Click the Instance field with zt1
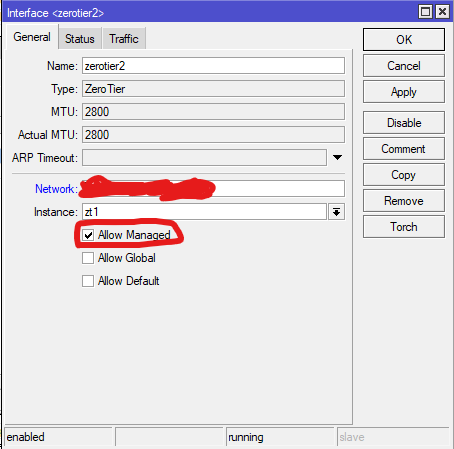The image size is (454, 449). (204, 212)
